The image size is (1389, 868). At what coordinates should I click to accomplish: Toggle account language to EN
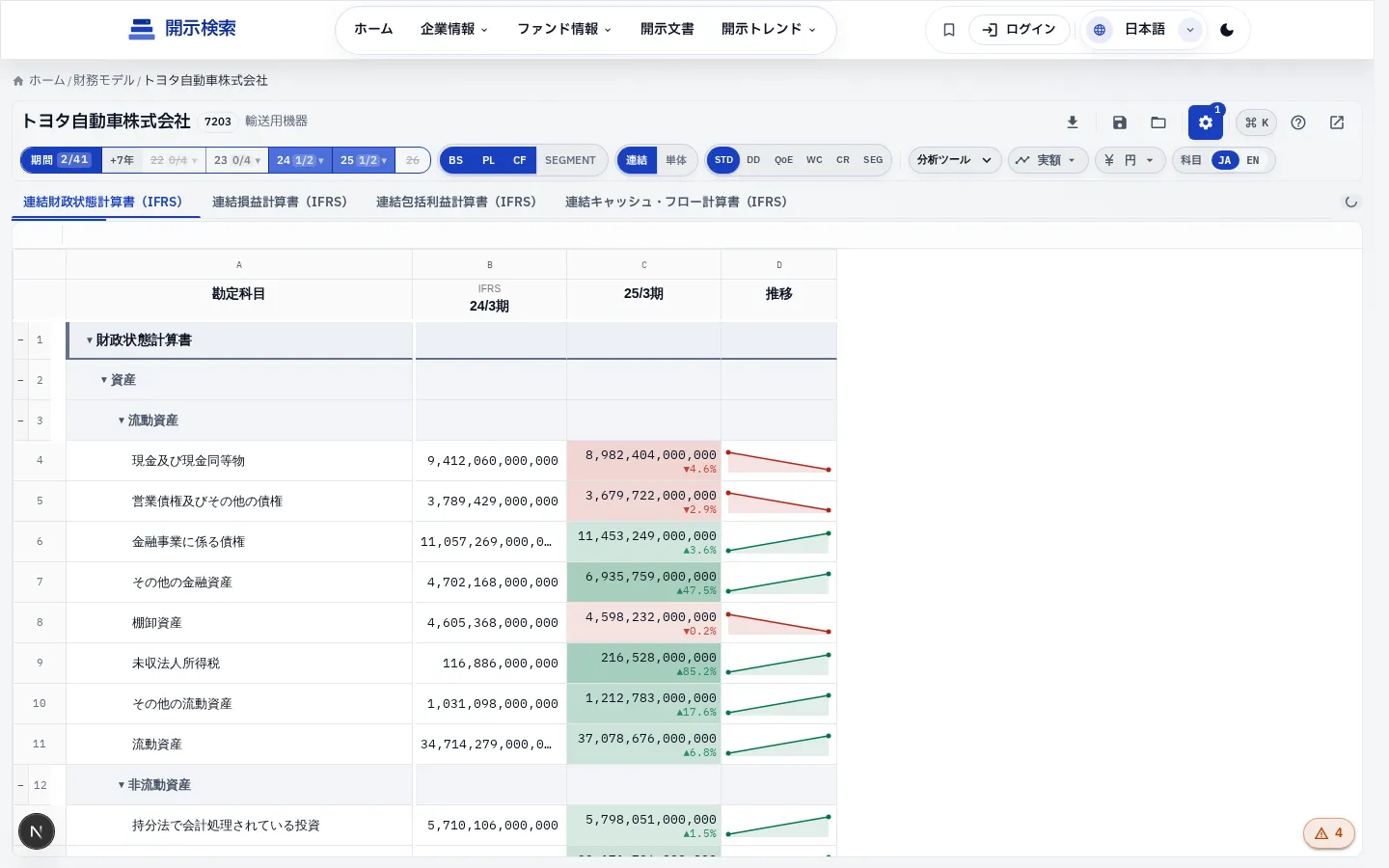pyautogui.click(x=1253, y=160)
